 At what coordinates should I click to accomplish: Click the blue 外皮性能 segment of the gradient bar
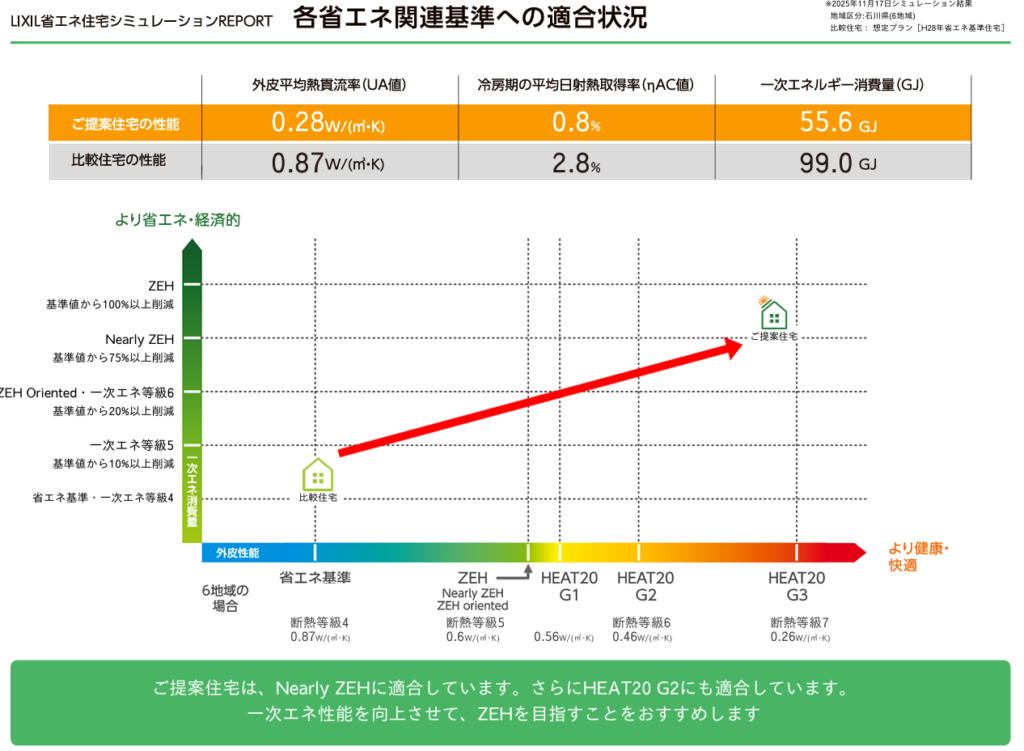click(240, 552)
